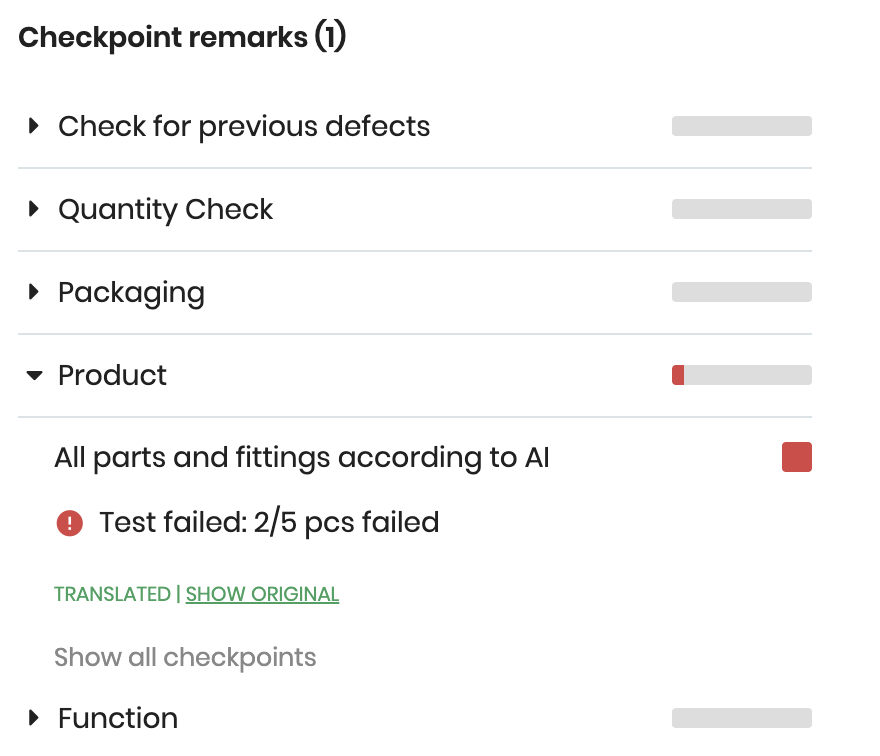Click the red failed status square
Screen dimensions: 880x756
pyautogui.click(x=796, y=458)
